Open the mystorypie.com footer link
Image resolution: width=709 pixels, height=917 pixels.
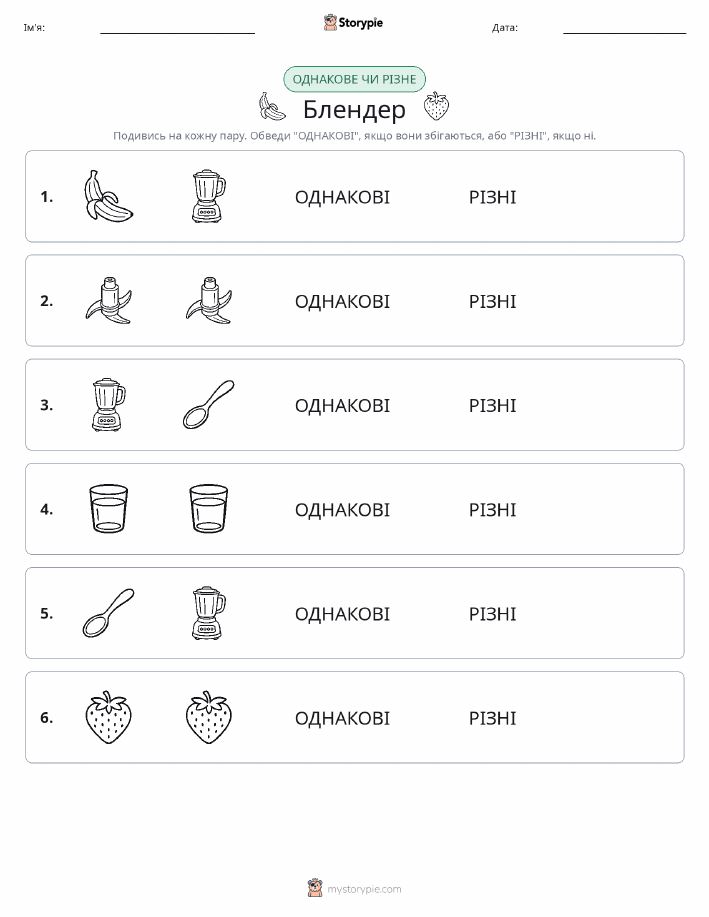click(354, 888)
